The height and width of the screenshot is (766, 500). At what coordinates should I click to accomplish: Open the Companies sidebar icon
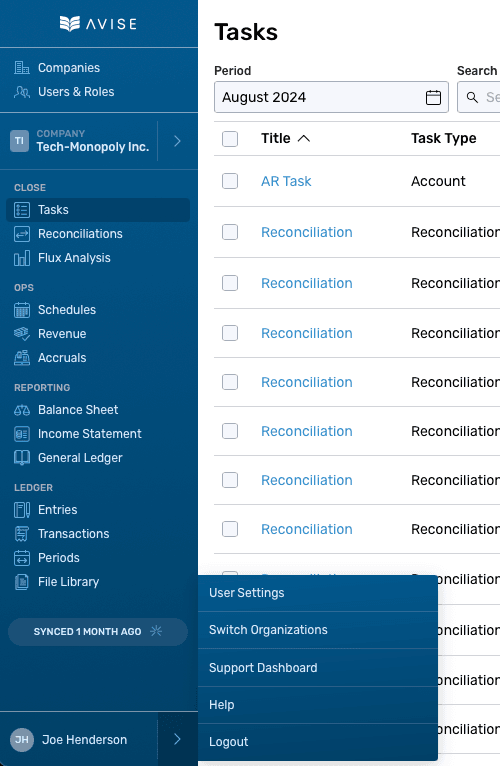[22, 68]
